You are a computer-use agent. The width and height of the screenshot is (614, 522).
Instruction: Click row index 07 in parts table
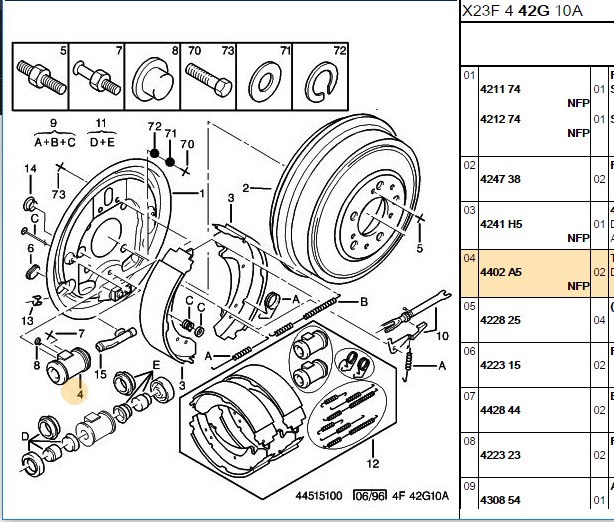click(x=469, y=396)
